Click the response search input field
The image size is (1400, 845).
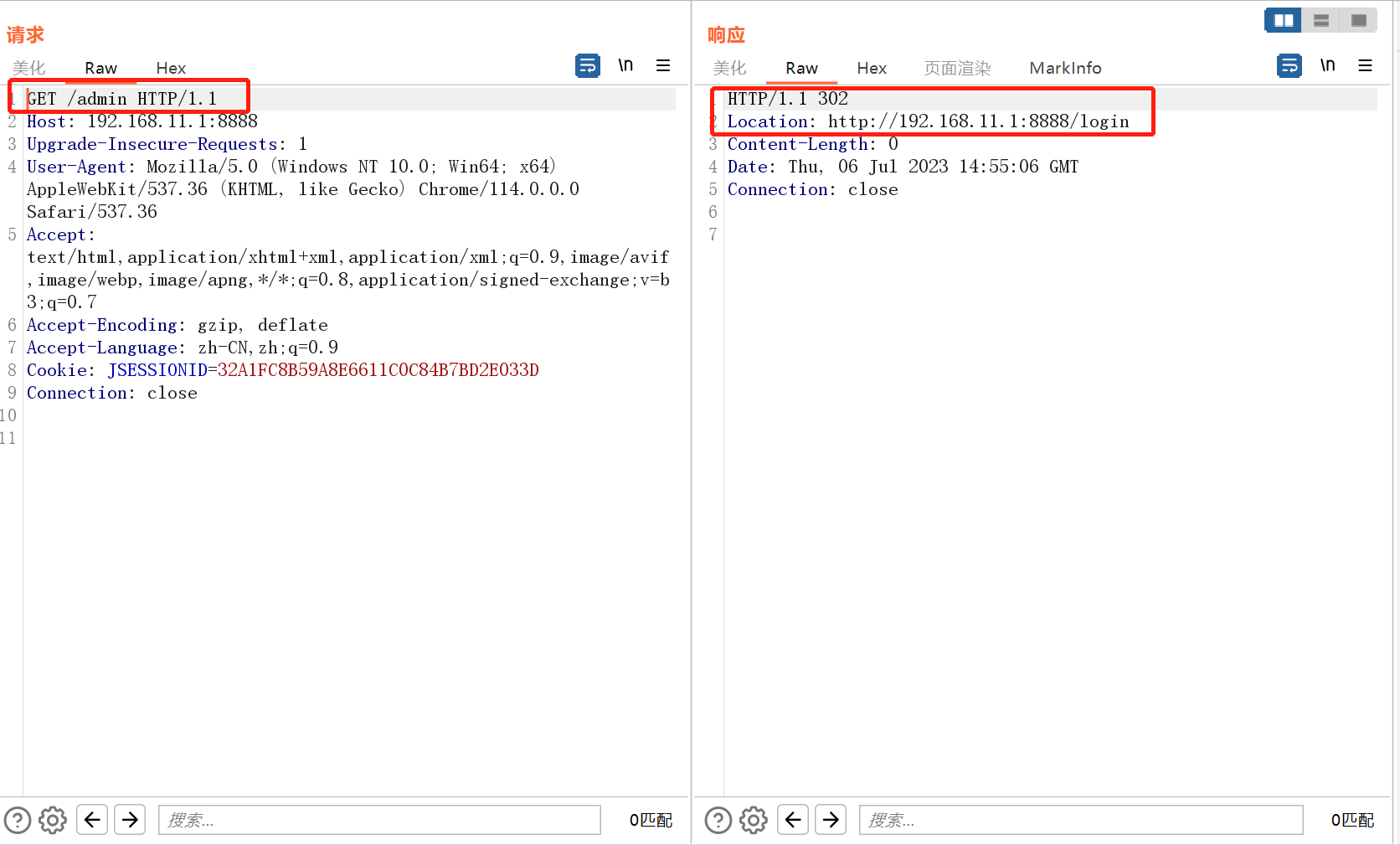pyautogui.click(x=1080, y=820)
